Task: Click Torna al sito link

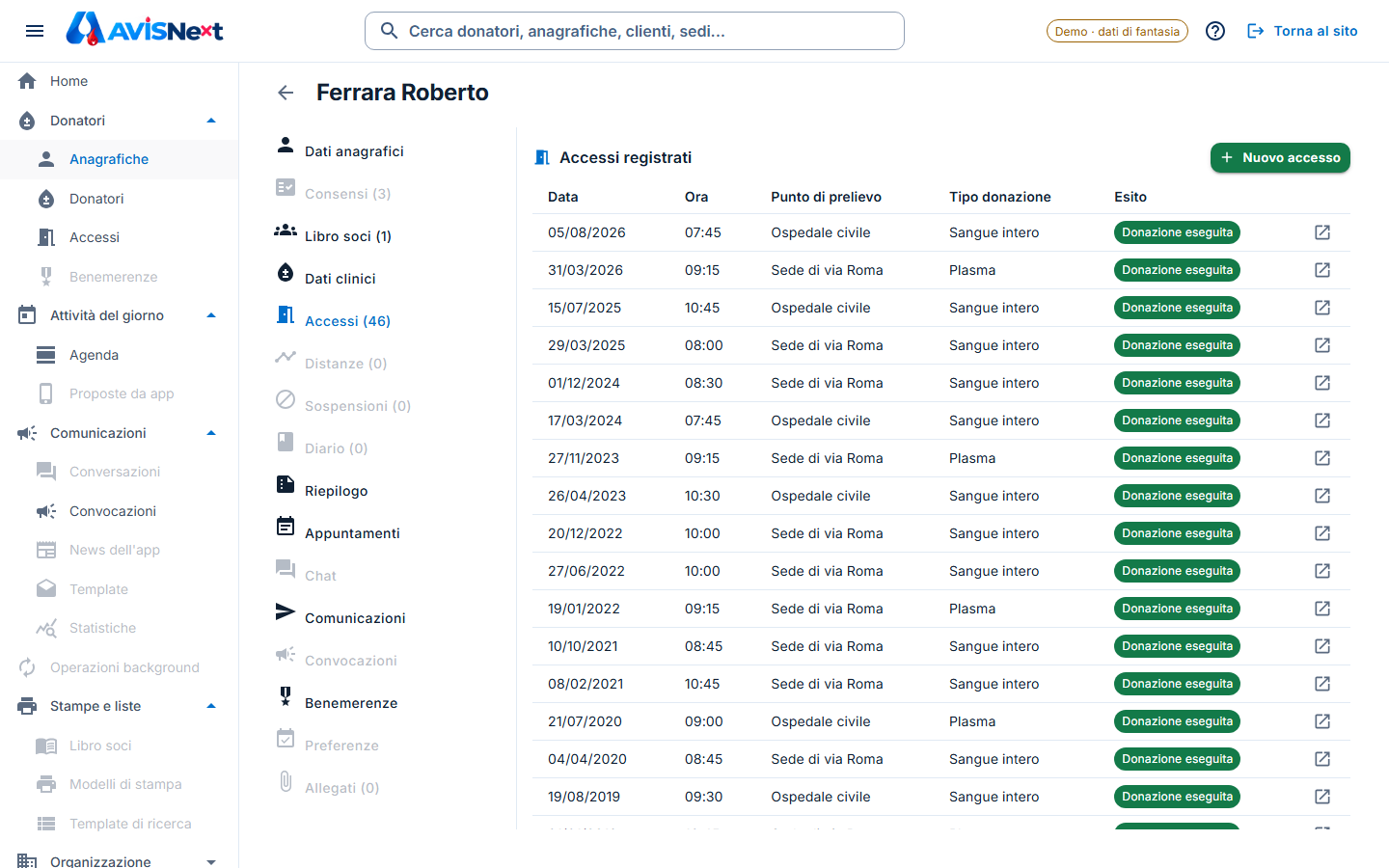Action: pyautogui.click(x=1302, y=31)
